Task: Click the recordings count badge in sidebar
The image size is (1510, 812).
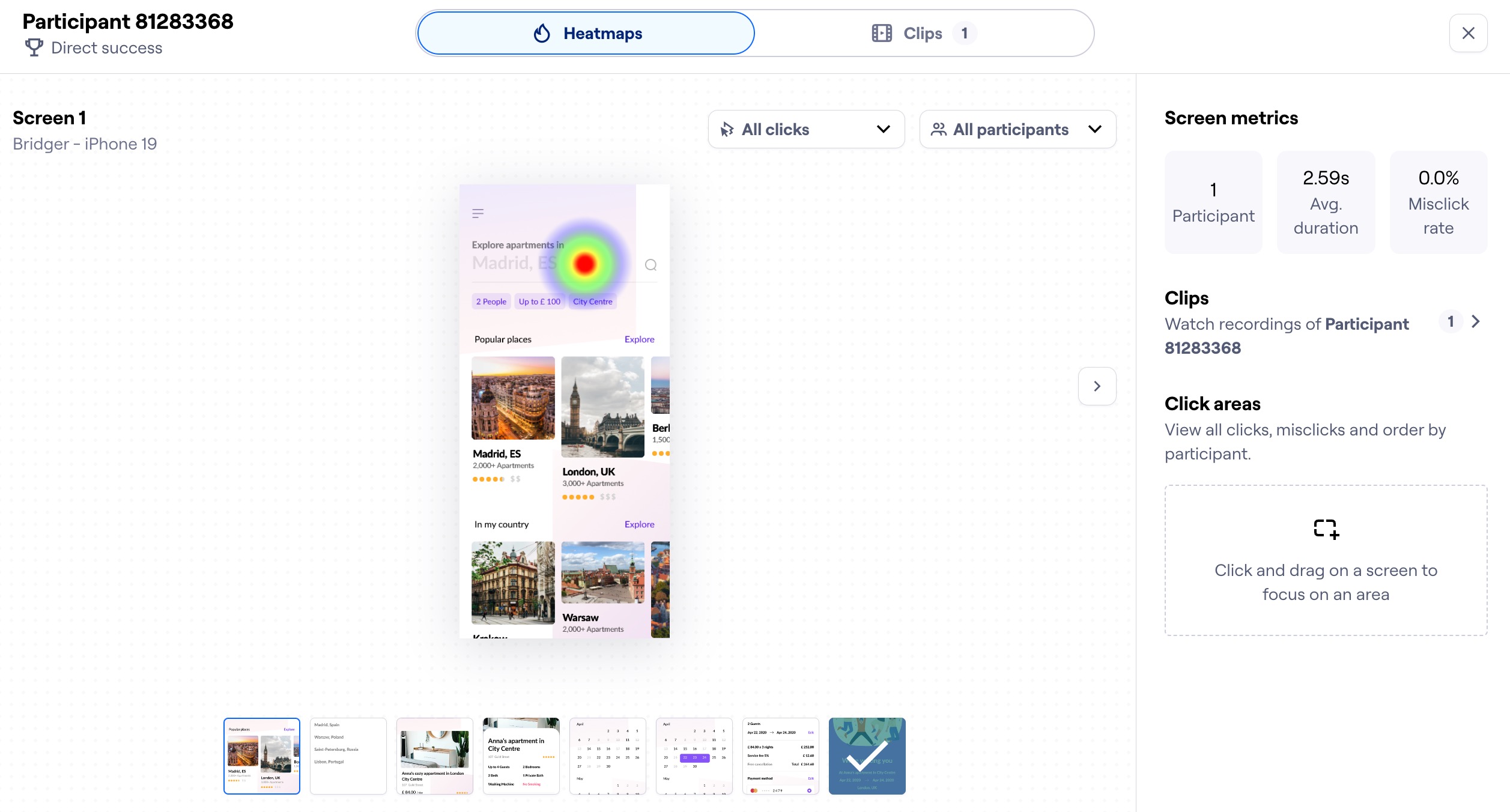Action: (1451, 321)
